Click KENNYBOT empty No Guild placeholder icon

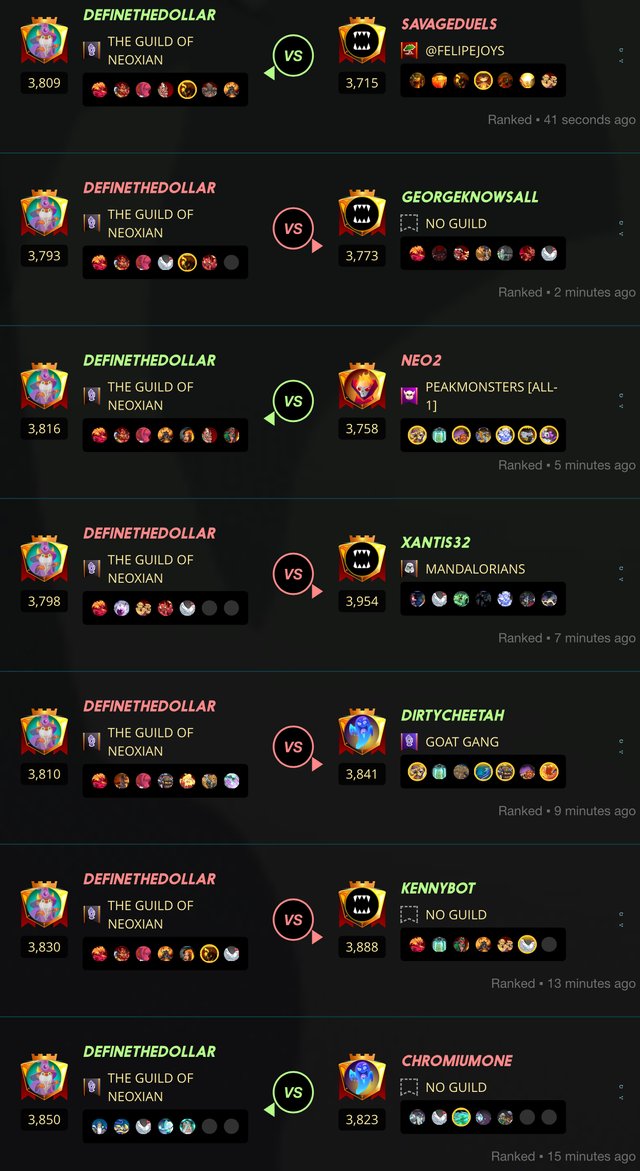point(409,914)
